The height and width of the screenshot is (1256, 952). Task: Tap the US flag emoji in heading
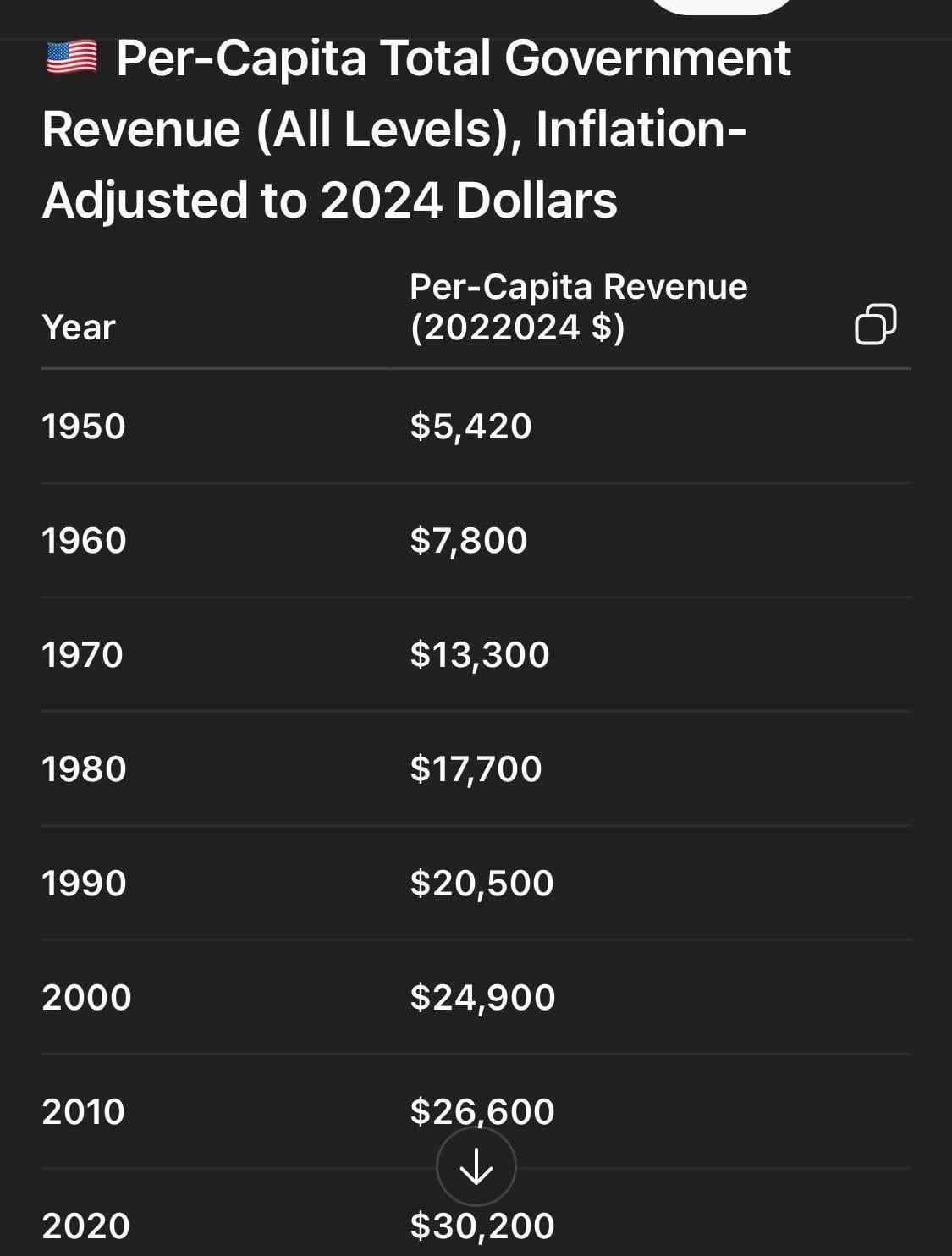71,59
